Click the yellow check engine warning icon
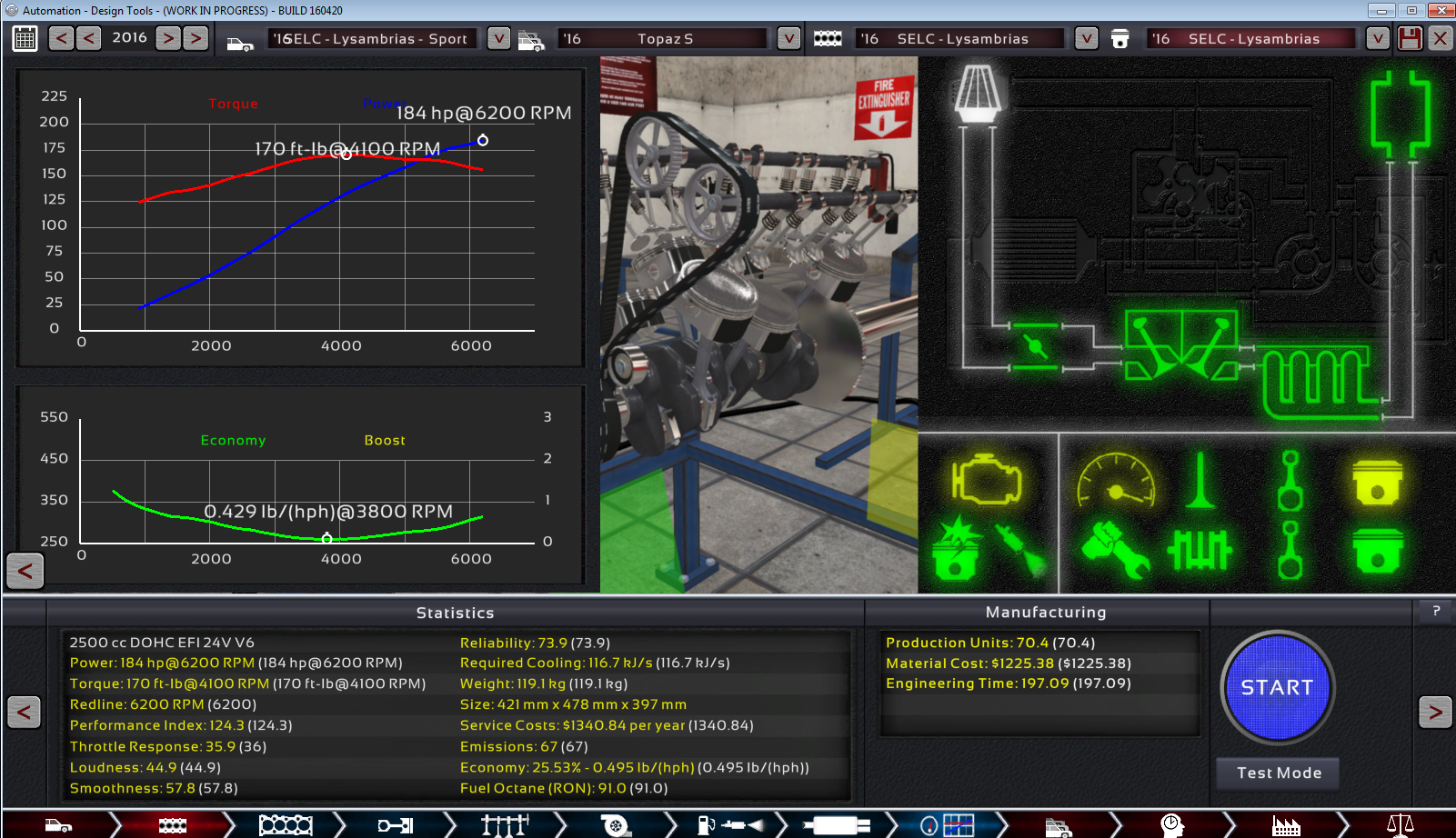The height and width of the screenshot is (838, 1456). pyautogui.click(x=987, y=479)
